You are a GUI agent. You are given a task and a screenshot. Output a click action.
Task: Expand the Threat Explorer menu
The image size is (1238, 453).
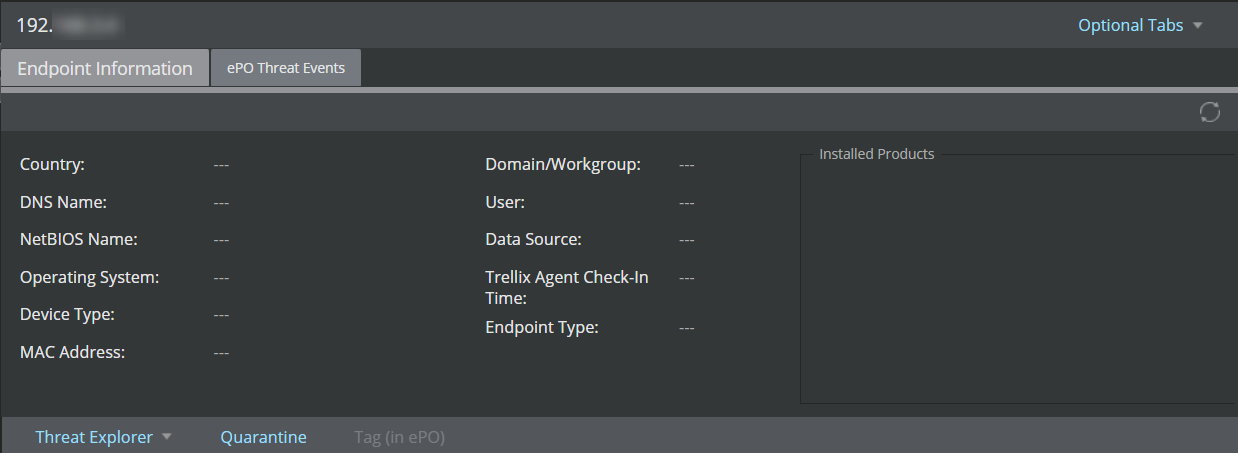(104, 437)
